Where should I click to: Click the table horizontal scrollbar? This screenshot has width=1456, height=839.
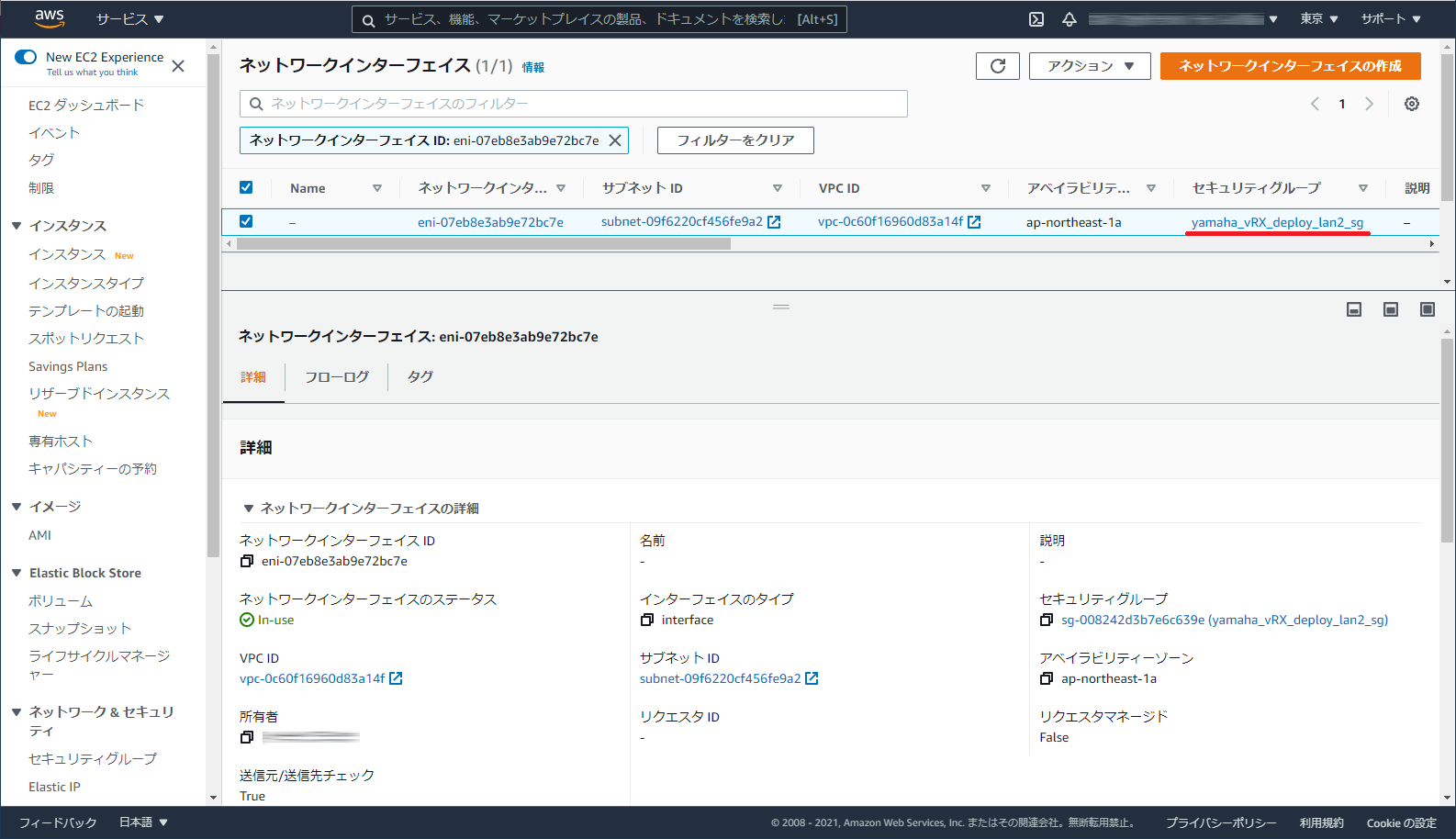point(484,244)
